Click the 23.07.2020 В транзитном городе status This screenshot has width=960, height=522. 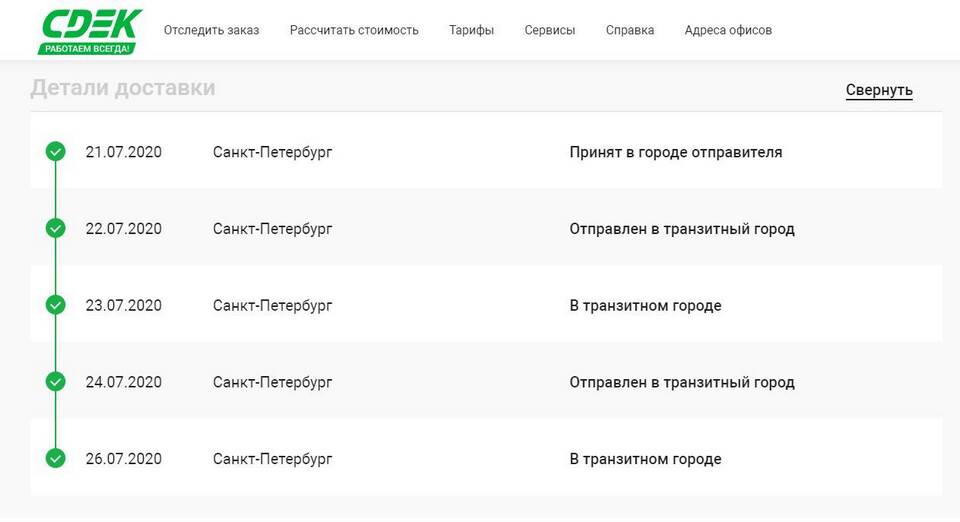point(645,305)
